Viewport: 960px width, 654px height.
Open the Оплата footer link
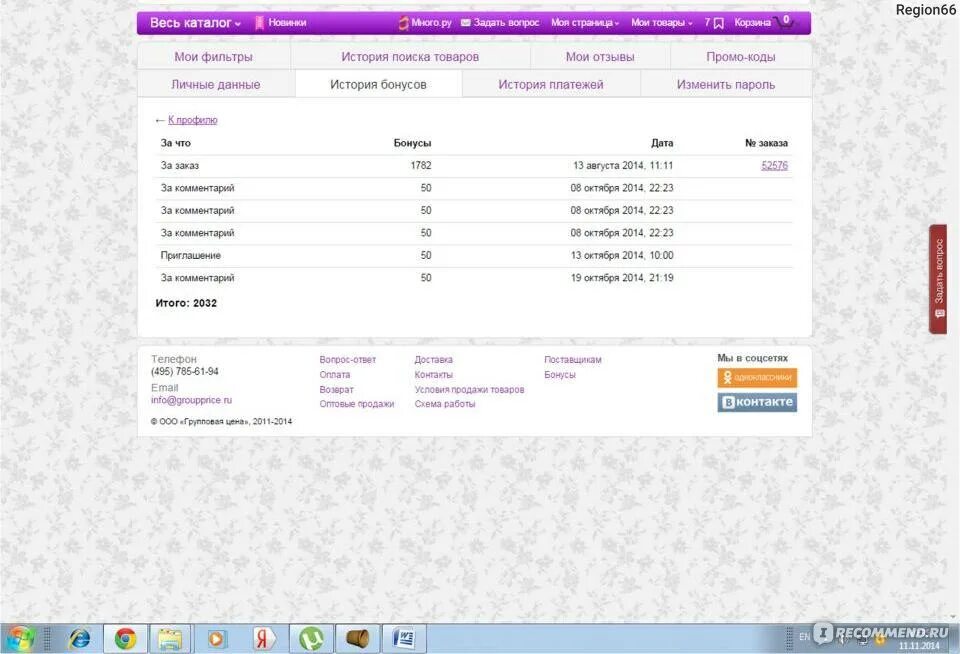335,374
